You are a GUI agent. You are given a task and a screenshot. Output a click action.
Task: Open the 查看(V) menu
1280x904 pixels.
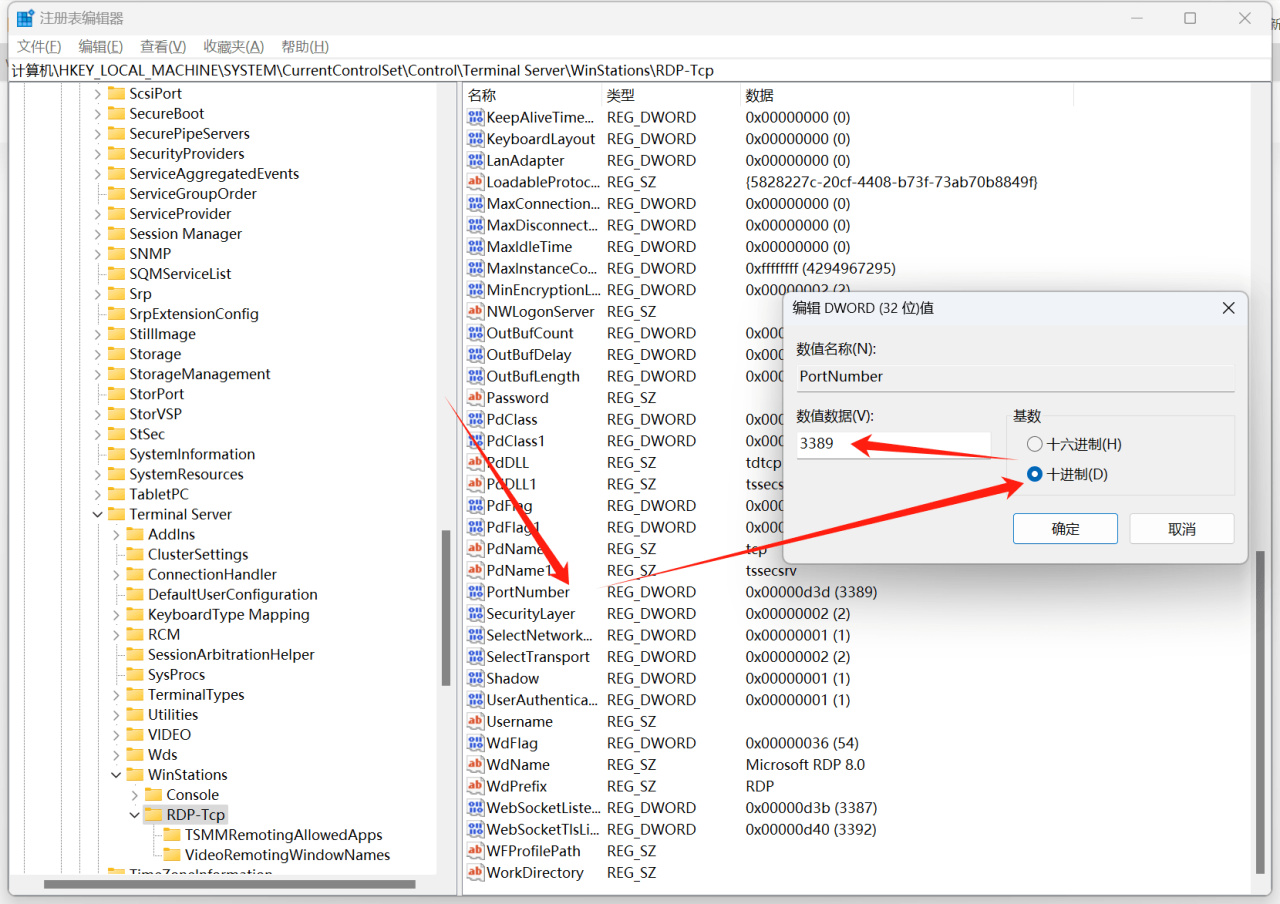163,46
